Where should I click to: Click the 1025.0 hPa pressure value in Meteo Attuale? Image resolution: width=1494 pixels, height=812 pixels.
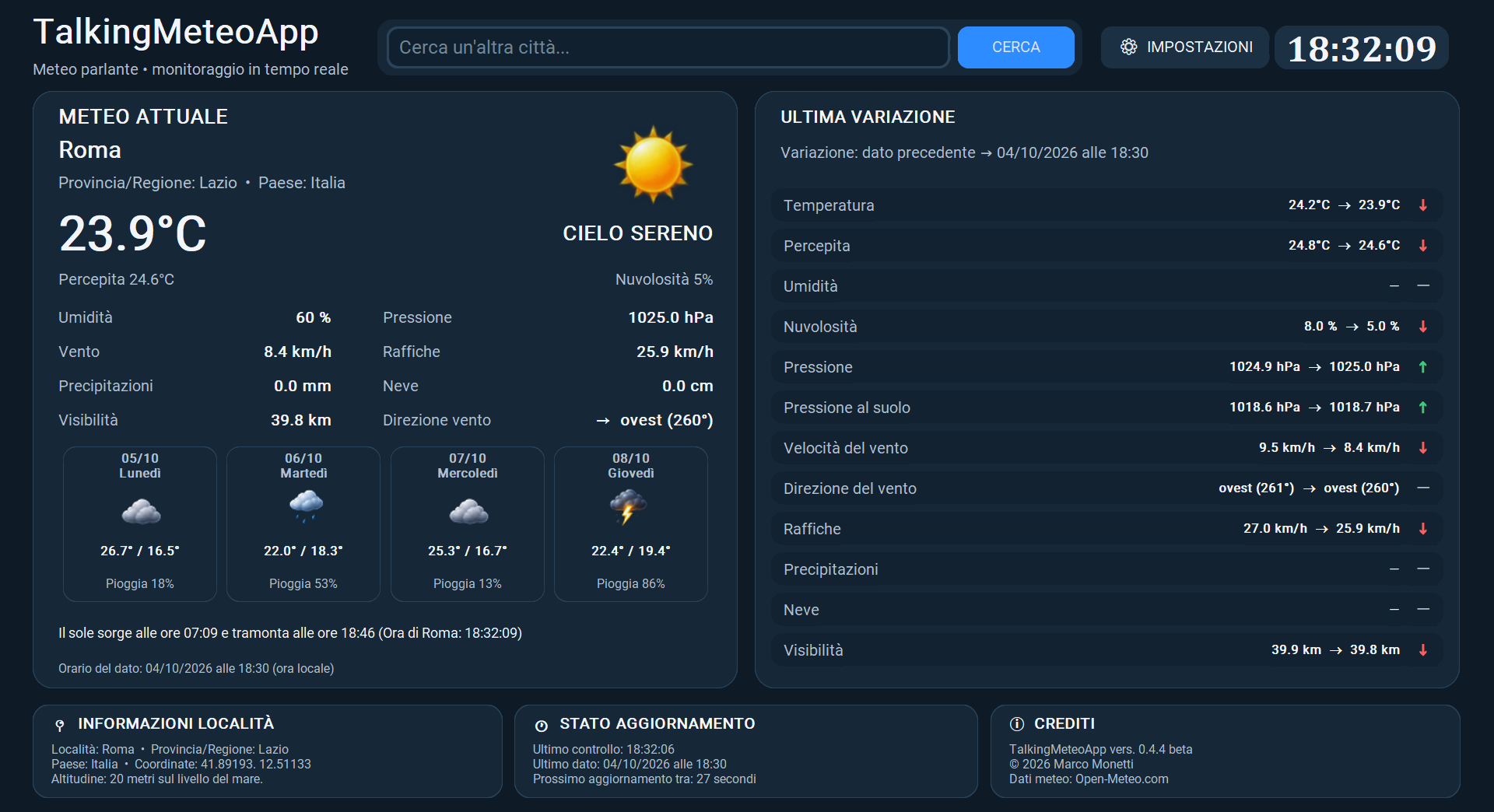[x=671, y=317]
